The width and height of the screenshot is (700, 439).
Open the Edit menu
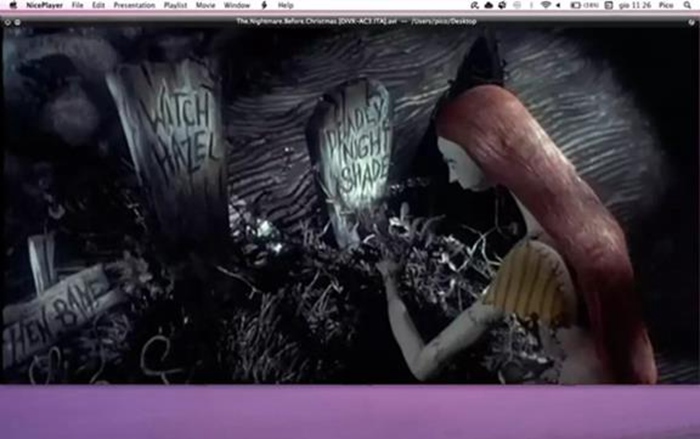[98, 5]
